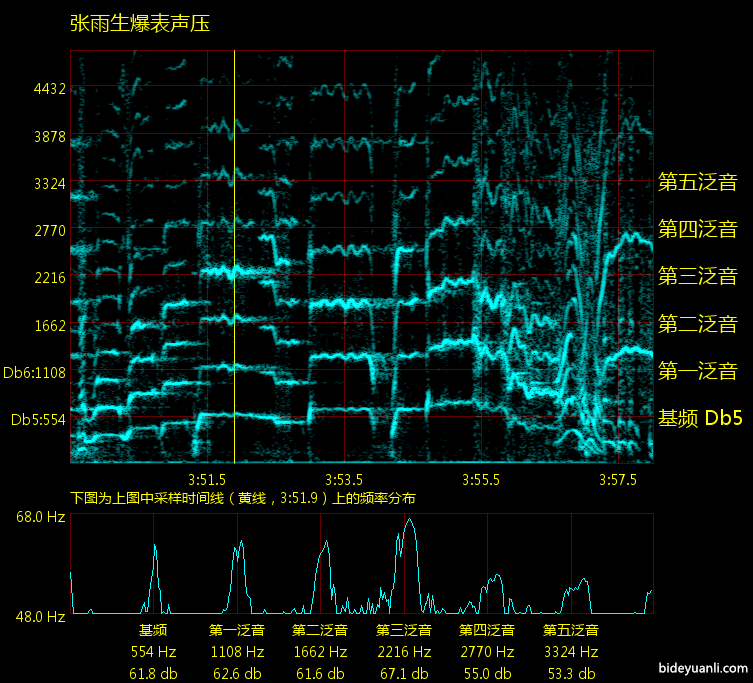This screenshot has width=753, height=683.
Task: Select the 3:57.5 time axis label
Action: [x=618, y=479]
